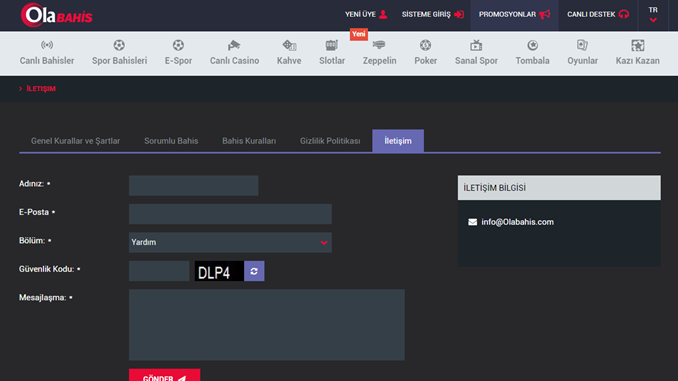Open the TR language selector

pyautogui.click(x=653, y=15)
